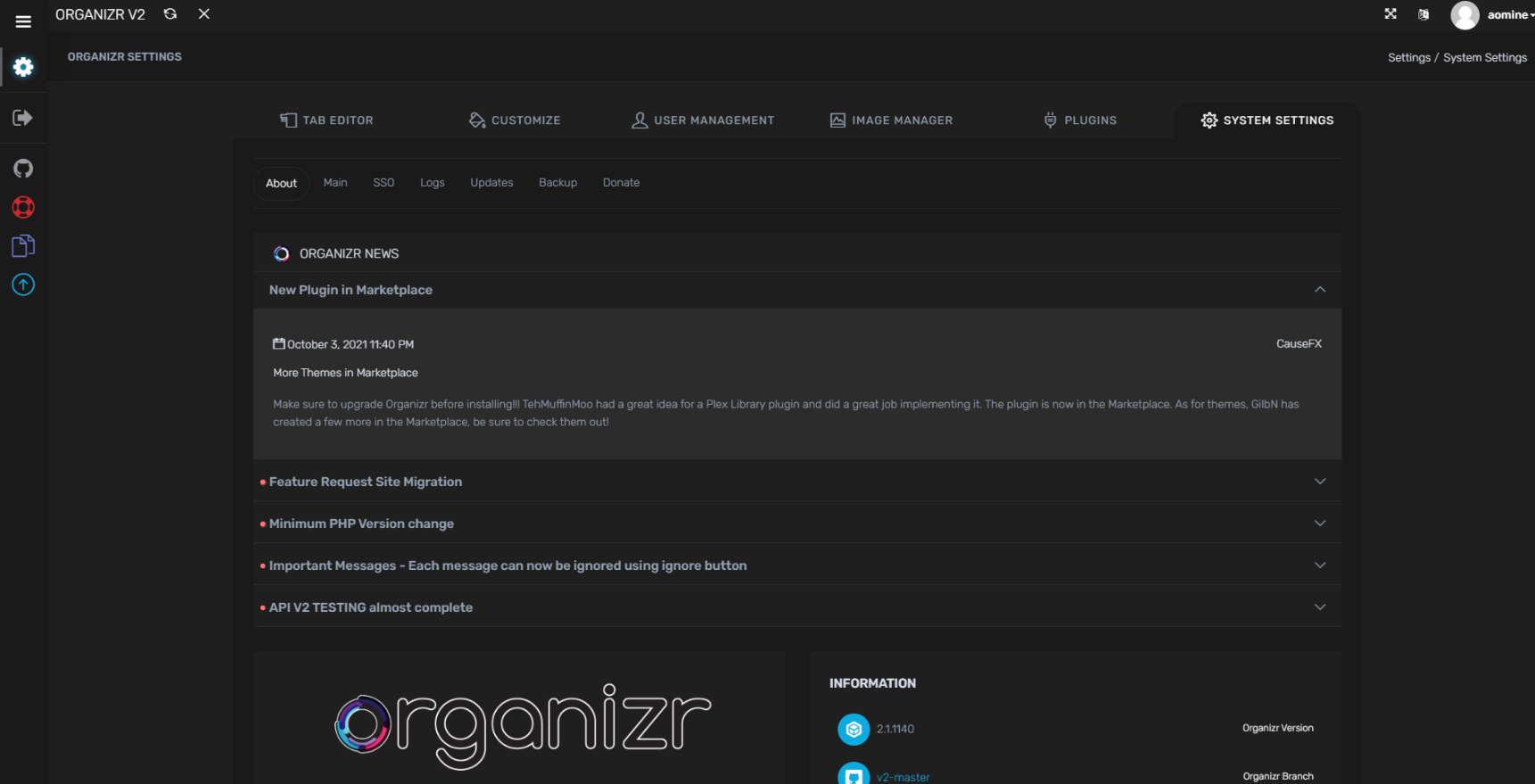Click the calendar icon by October 3 date
Image resolution: width=1535 pixels, height=784 pixels.
(278, 344)
